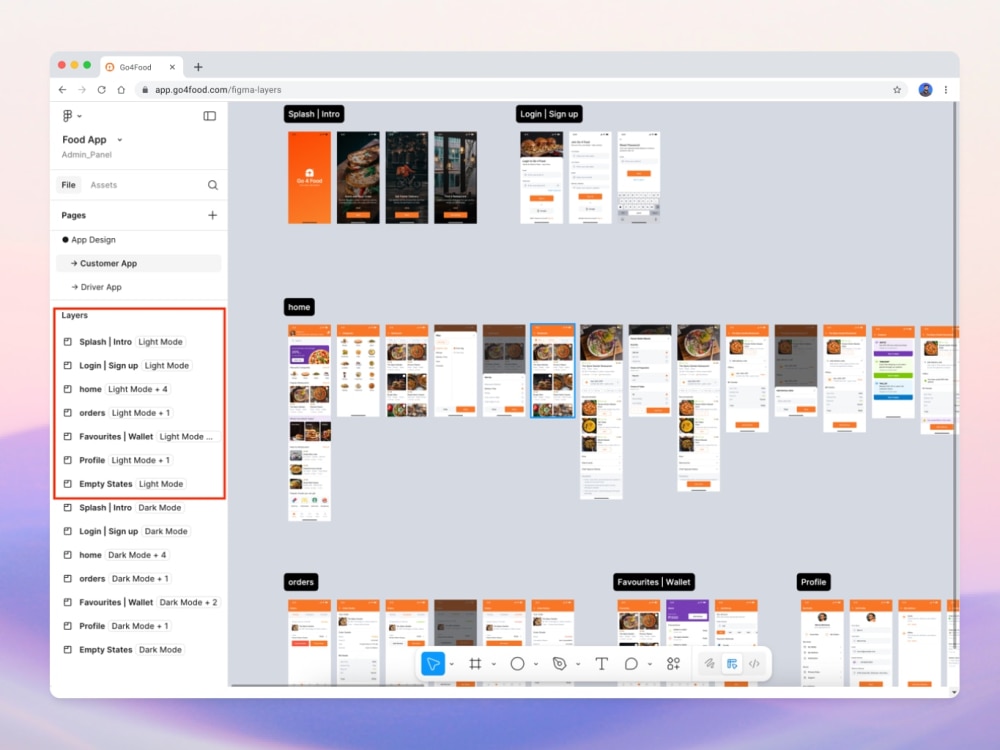Switch to the Assets tab

(x=103, y=185)
